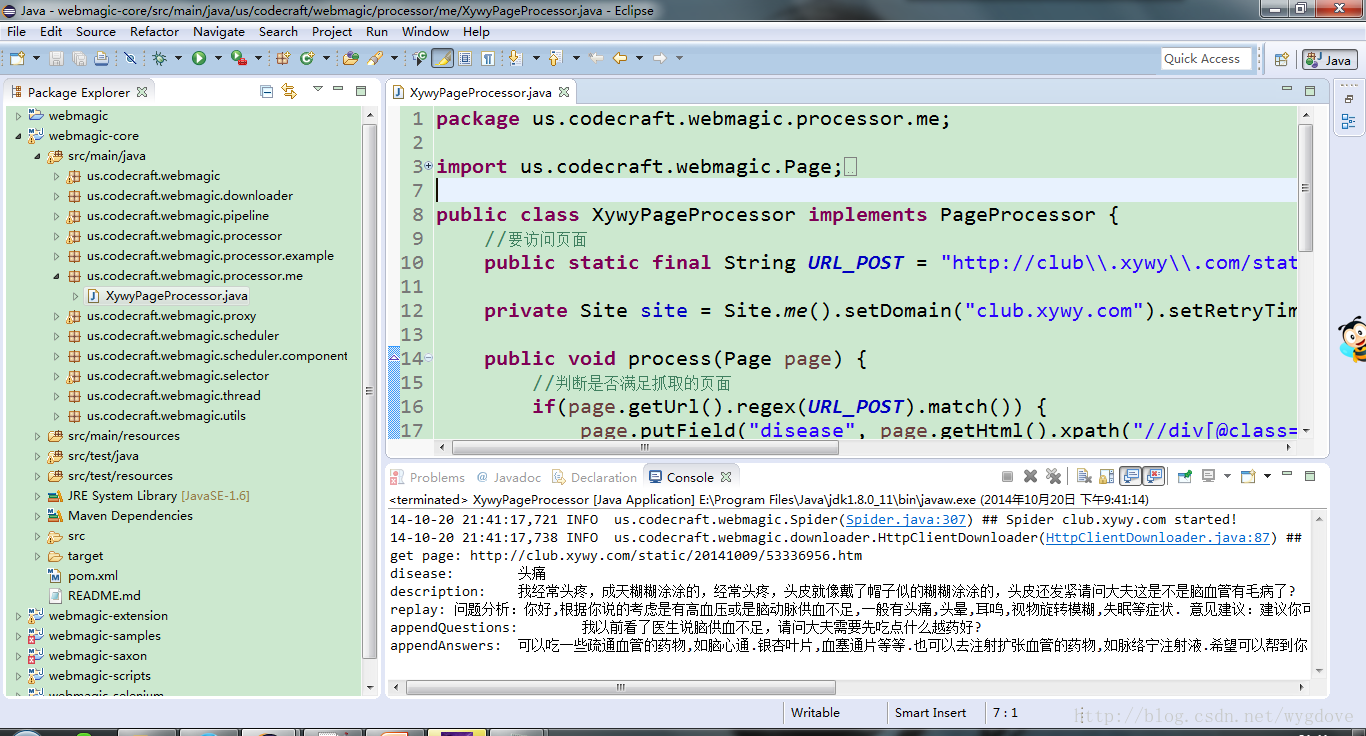This screenshot has width=1366, height=736.
Task: Click the Java perspective button top right
Action: [1329, 59]
